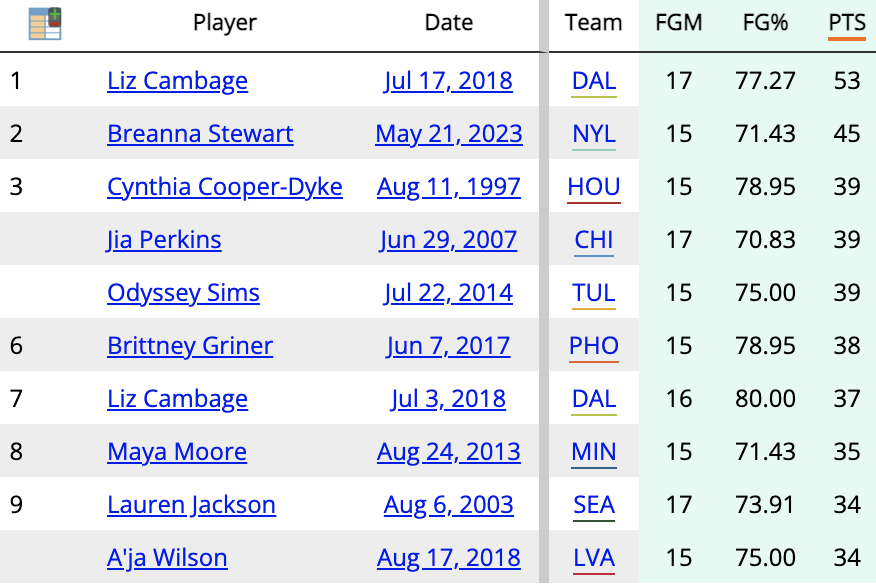Click the SEA team link
The width and height of the screenshot is (876, 584).
tap(594, 505)
